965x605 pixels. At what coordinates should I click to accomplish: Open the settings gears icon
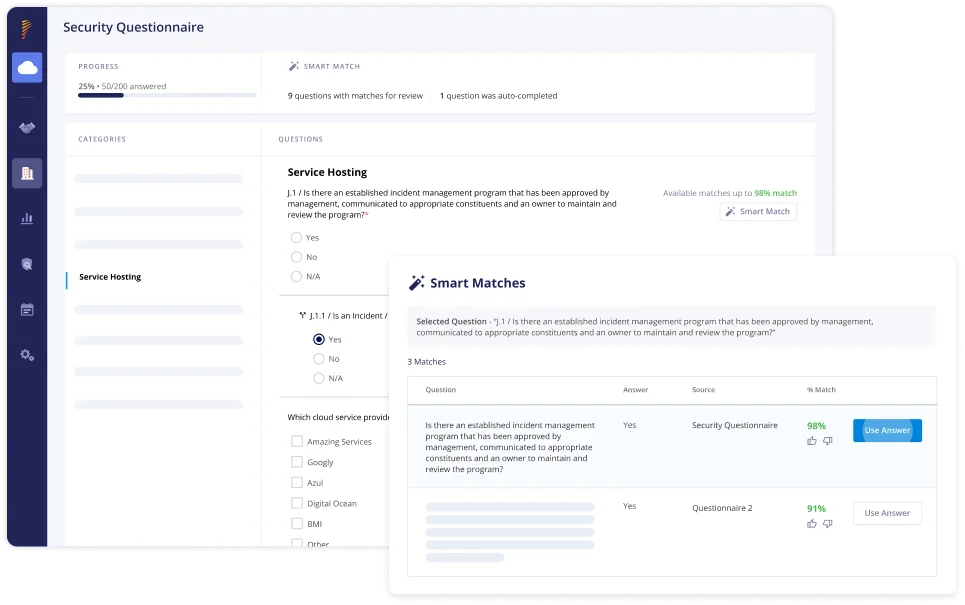pyautogui.click(x=27, y=355)
